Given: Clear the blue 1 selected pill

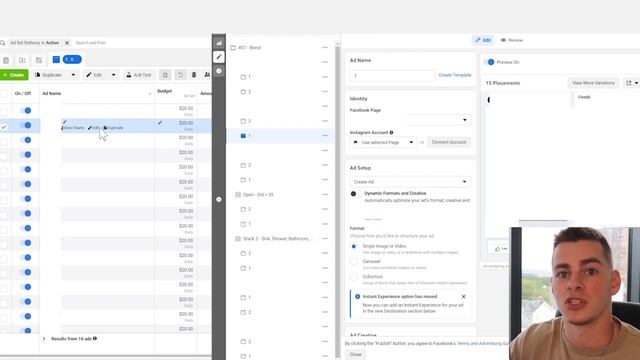Looking at the screenshot, I should 72,60.
